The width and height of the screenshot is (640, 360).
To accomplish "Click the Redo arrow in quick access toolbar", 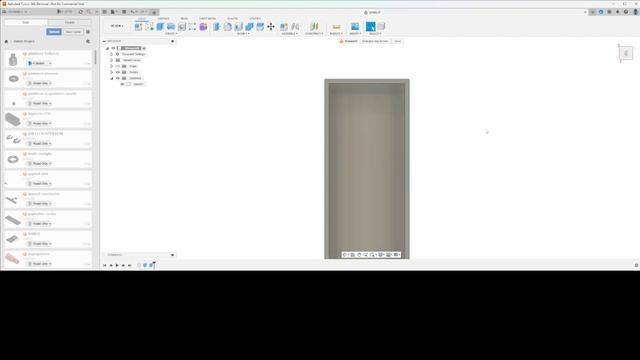I will tap(143, 12).
